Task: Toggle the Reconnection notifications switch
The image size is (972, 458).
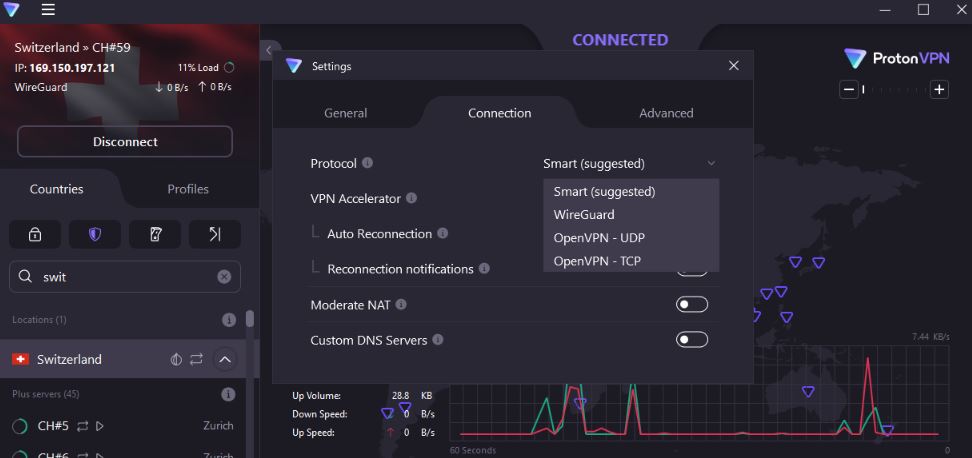Action: click(x=692, y=273)
